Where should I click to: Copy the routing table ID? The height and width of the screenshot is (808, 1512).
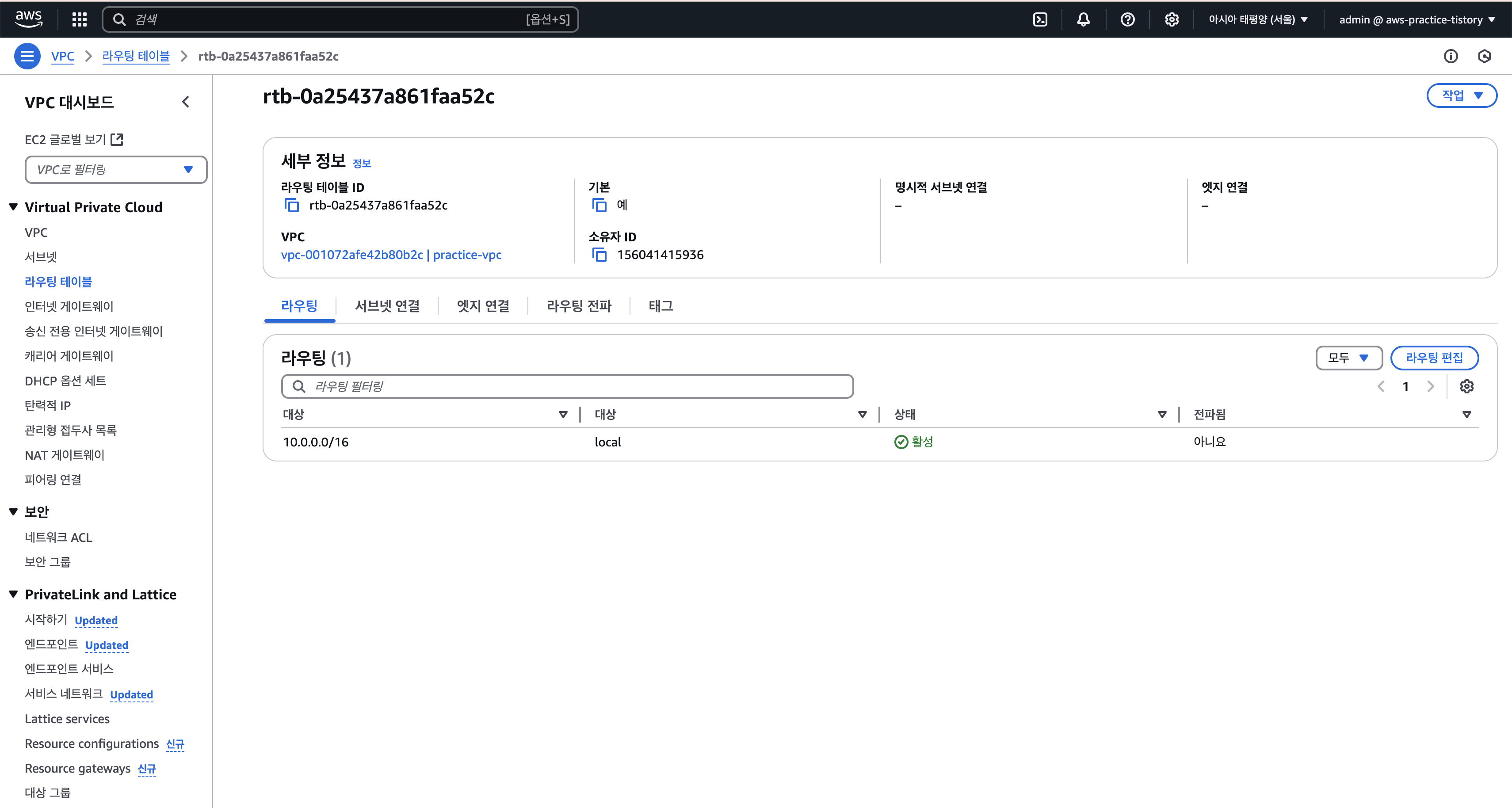click(x=292, y=206)
